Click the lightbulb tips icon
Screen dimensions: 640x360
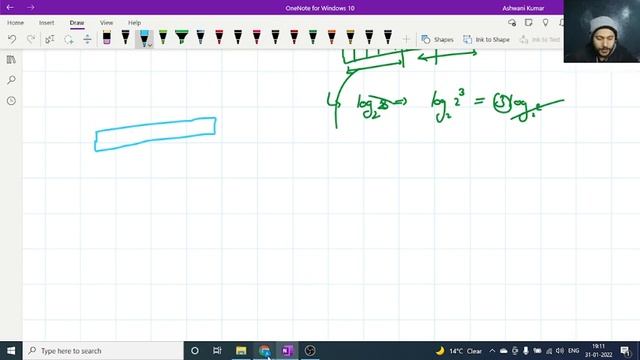(x=545, y=22)
